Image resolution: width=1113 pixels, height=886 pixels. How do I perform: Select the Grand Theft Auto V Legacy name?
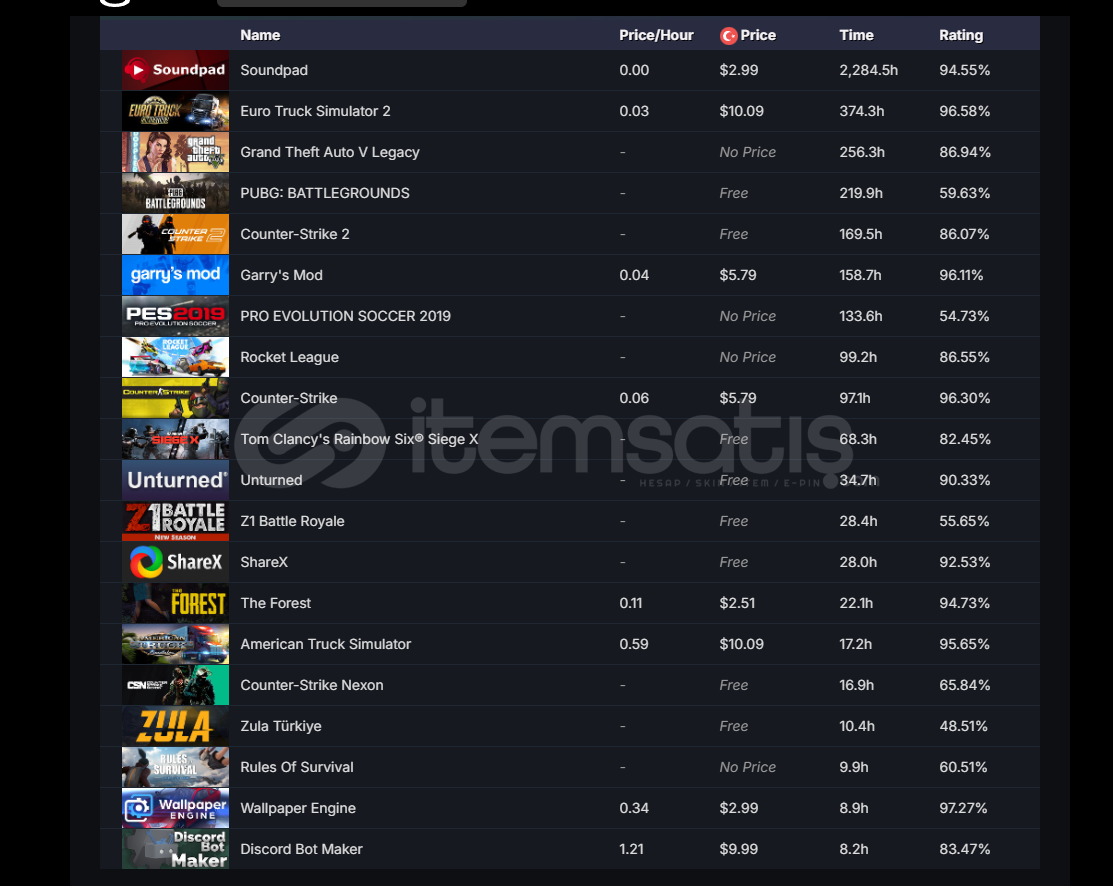(x=330, y=152)
